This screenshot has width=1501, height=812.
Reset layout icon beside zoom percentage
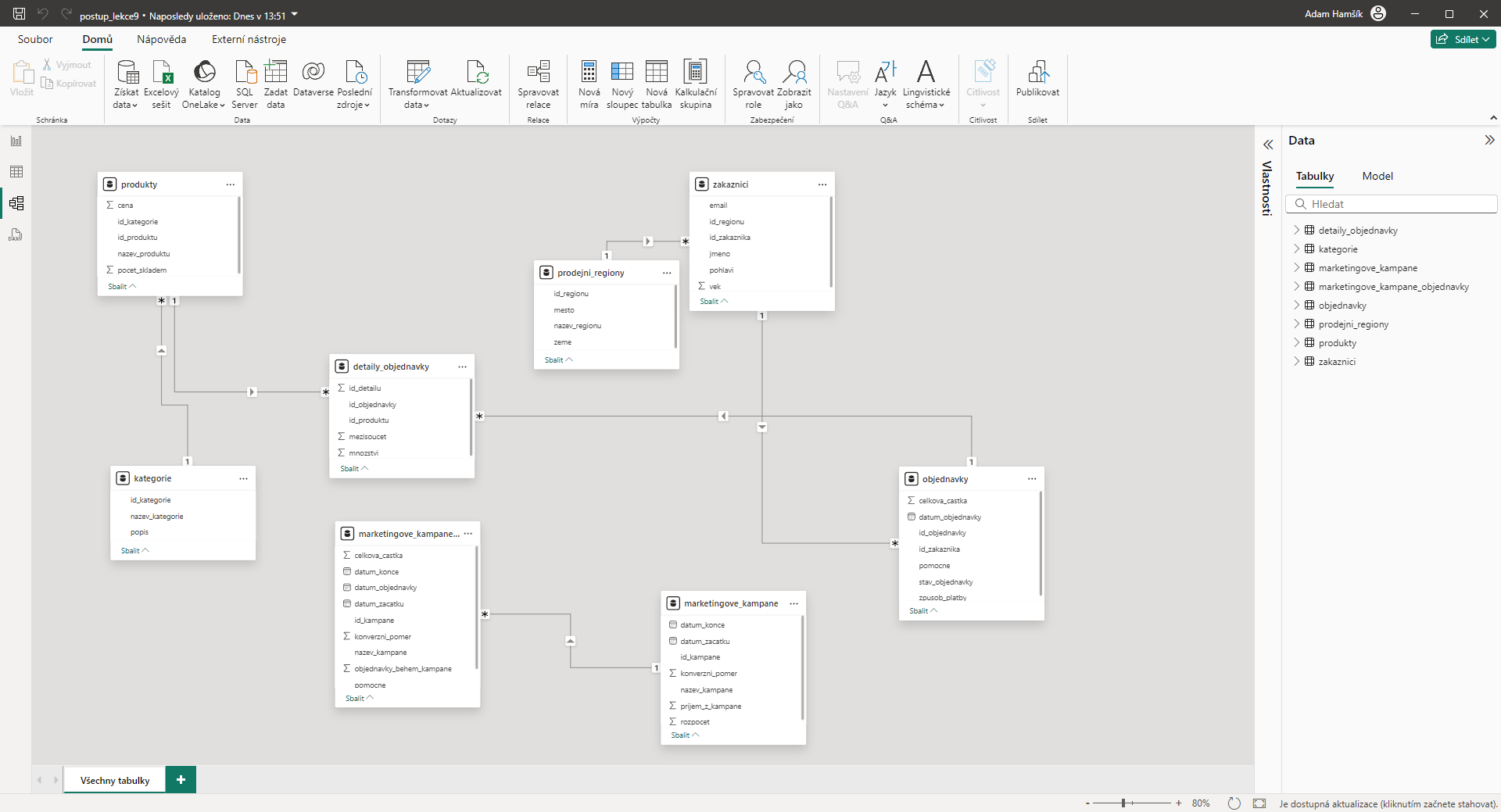coord(1234,803)
